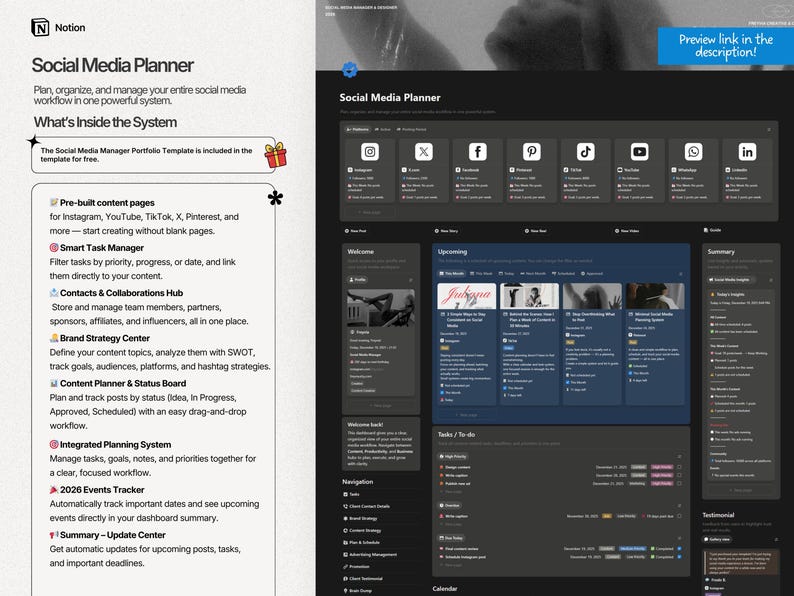The image size is (794, 596).
Task: Select the Gallery view tab in Testimonial
Action: pos(717,539)
